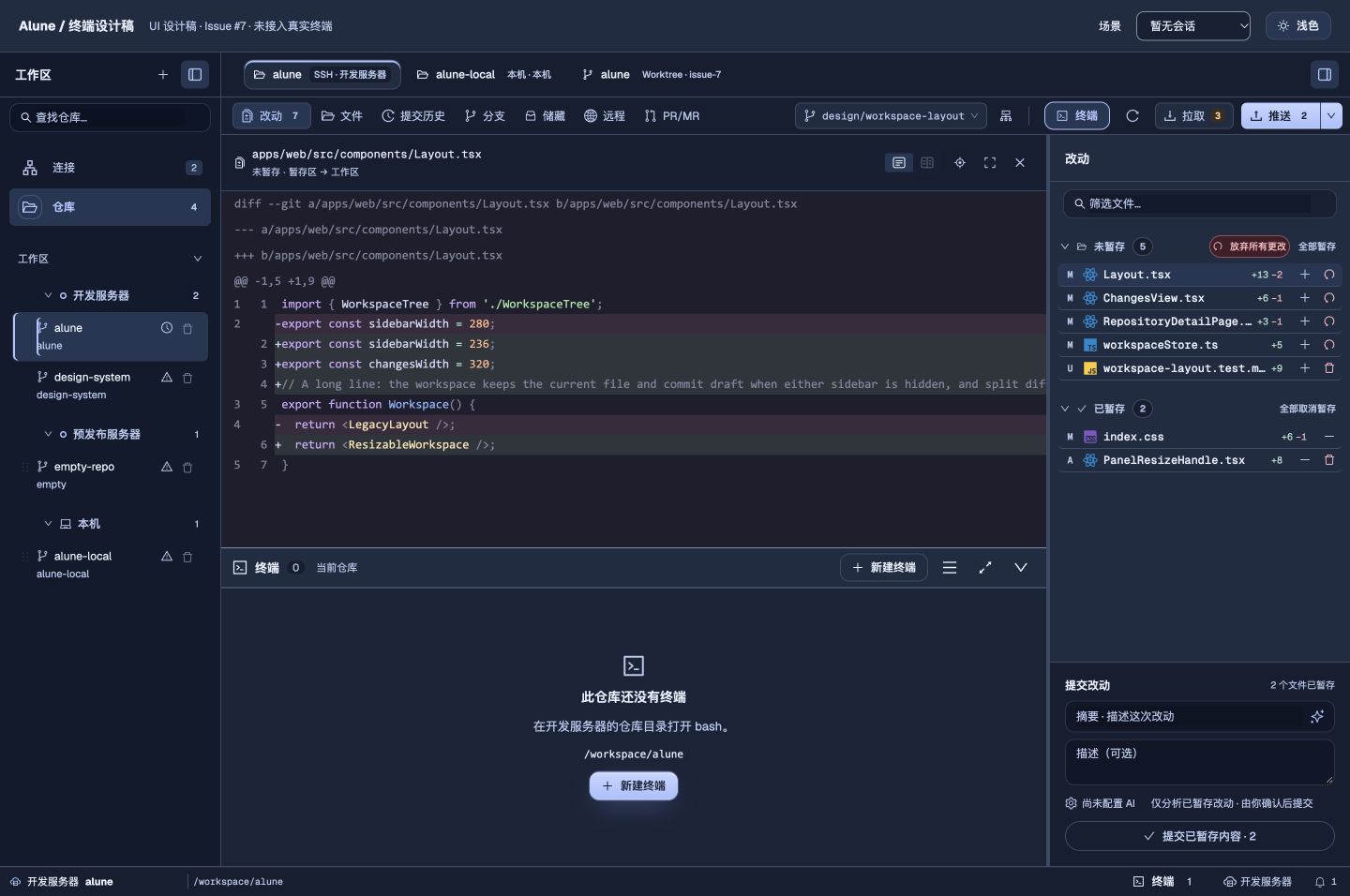Viewport: 1350px width, 896px height.
Task: Discard changes for ChangesView.tsx
Action: click(x=1328, y=298)
